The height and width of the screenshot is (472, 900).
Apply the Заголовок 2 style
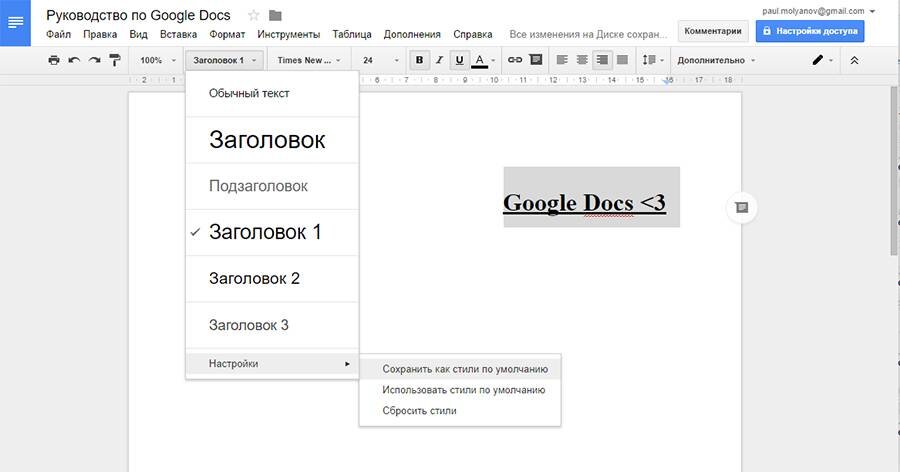coord(273,278)
